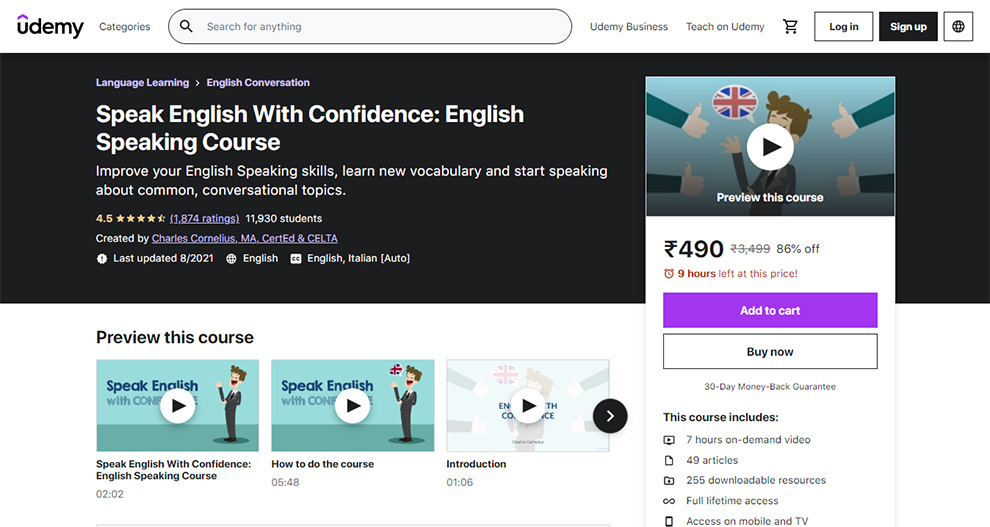990x527 pixels.
Task: Click 'This course includes:' heading
Action: tap(720, 417)
